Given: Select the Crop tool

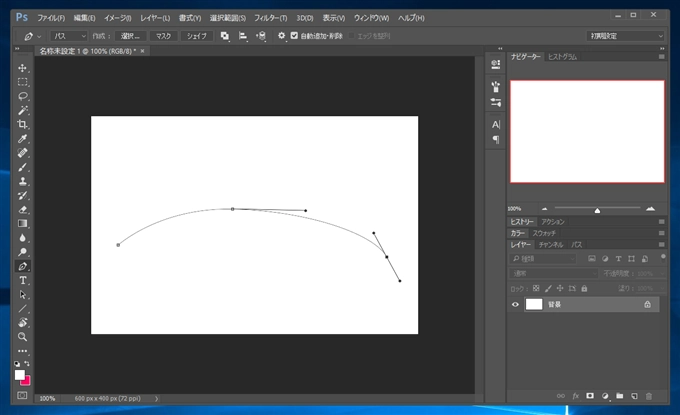Looking at the screenshot, I should pos(23,124).
